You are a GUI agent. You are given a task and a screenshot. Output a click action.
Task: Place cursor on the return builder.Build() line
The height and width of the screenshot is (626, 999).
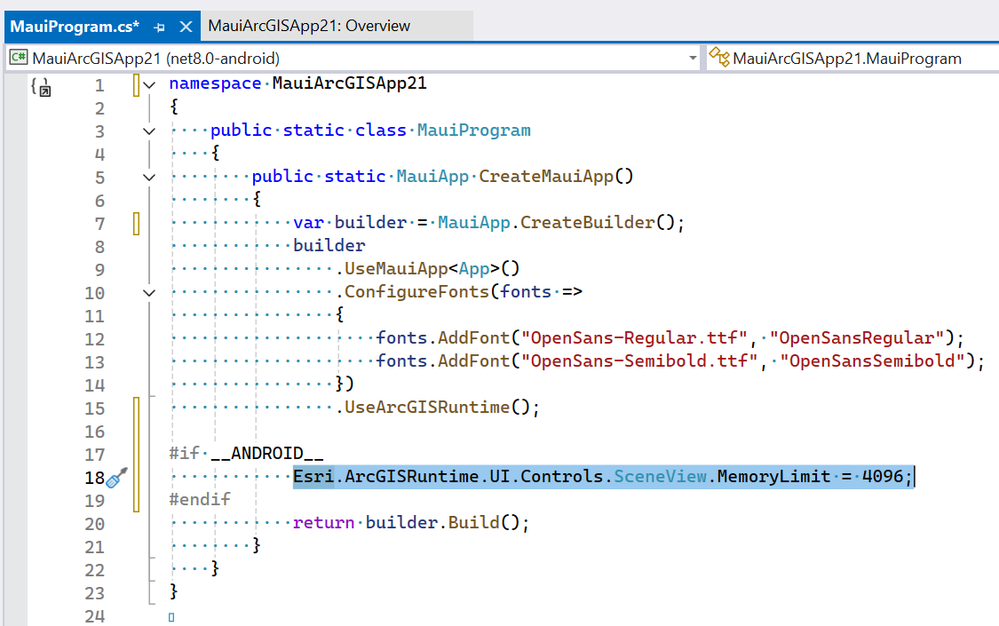pos(411,523)
